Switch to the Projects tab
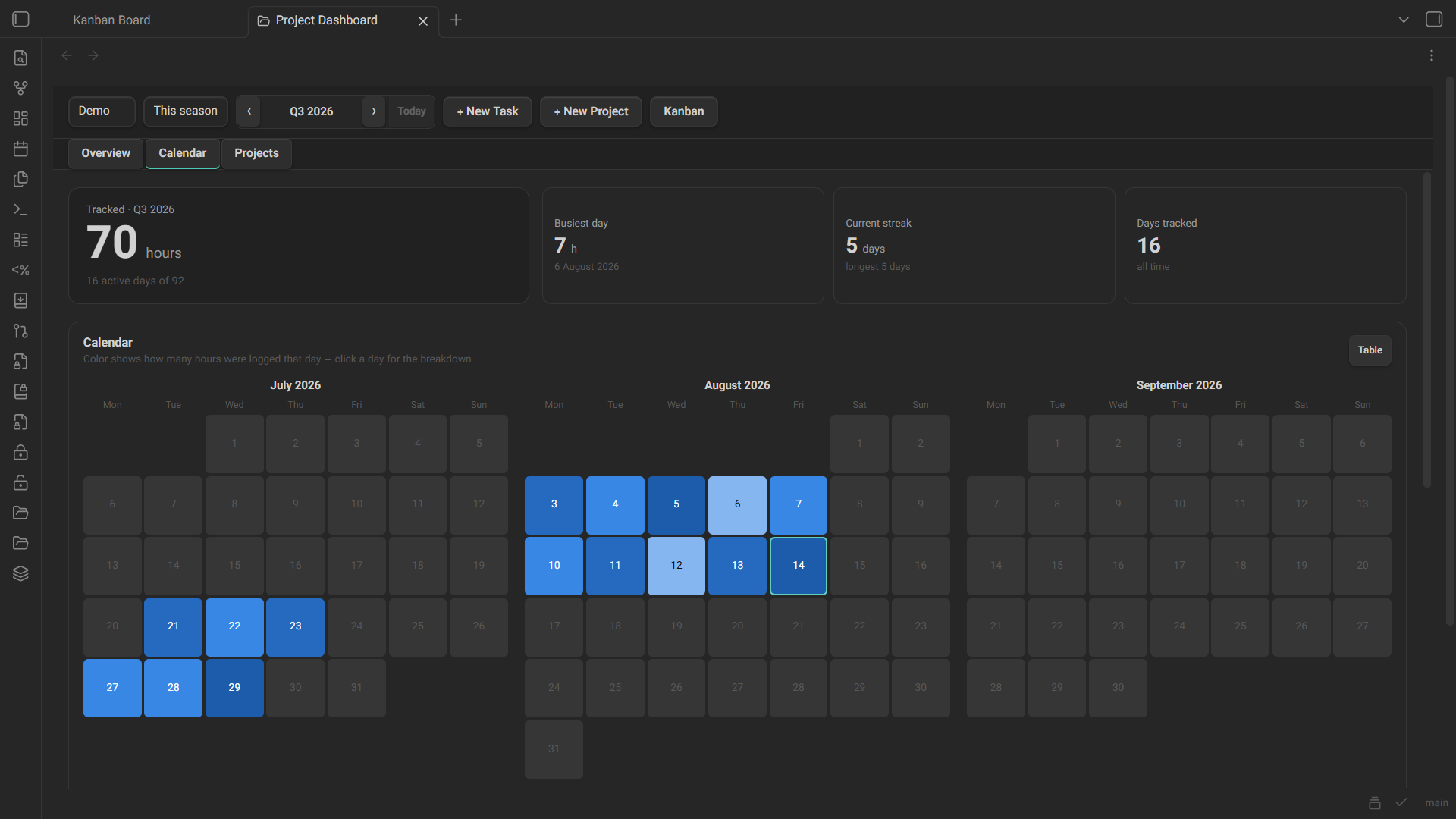Viewport: 1456px width, 819px height. [x=256, y=153]
